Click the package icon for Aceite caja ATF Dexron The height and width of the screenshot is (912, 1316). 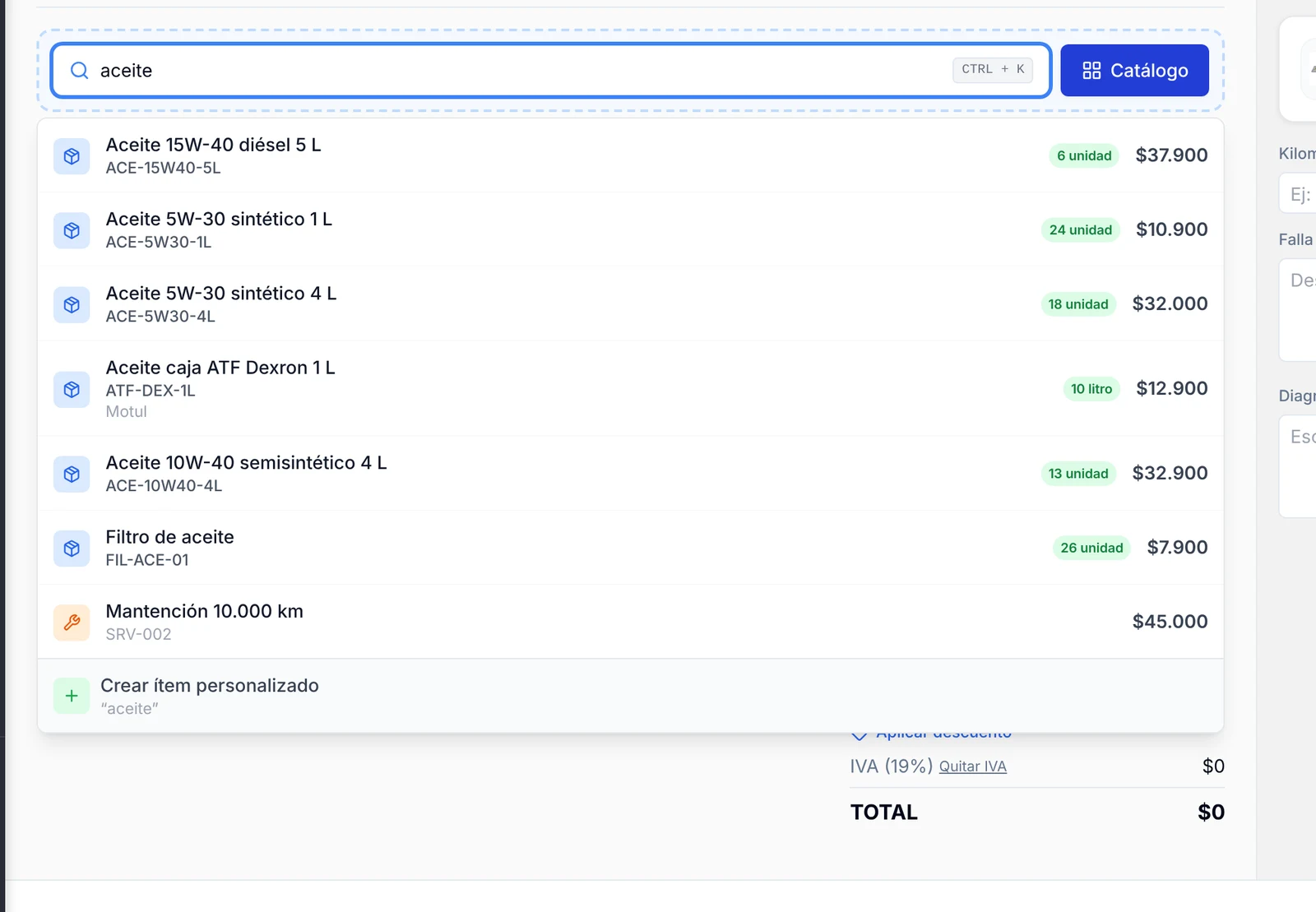[72, 389]
